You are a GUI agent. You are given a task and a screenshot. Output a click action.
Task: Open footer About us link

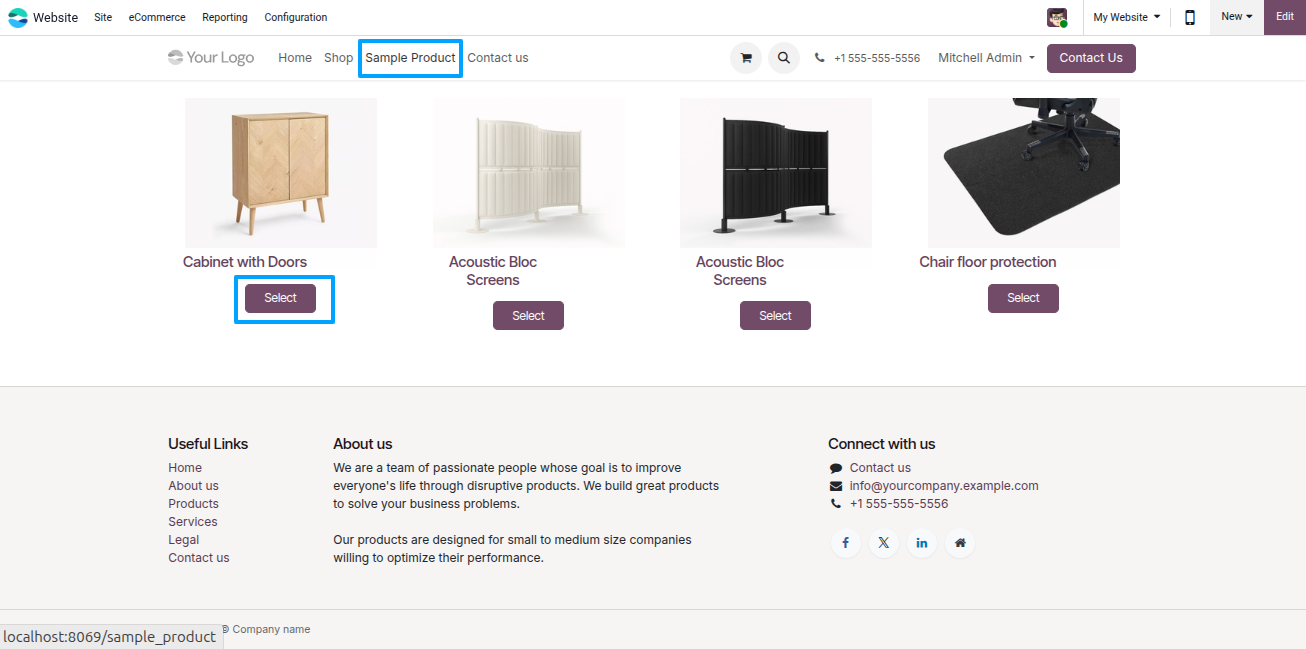[193, 486]
